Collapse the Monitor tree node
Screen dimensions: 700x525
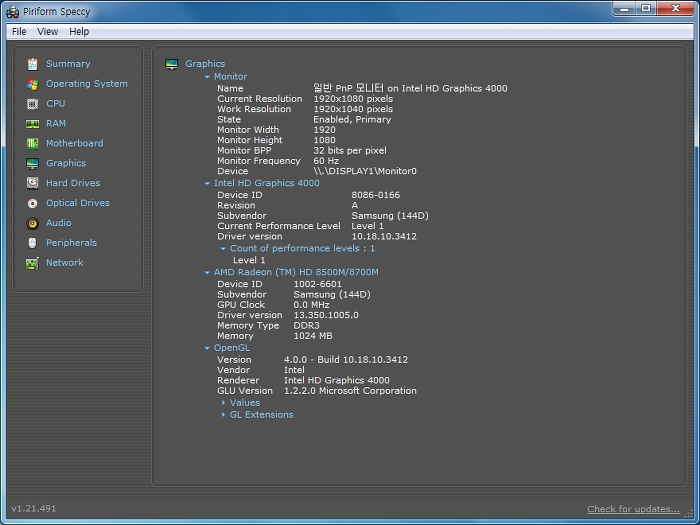207,77
